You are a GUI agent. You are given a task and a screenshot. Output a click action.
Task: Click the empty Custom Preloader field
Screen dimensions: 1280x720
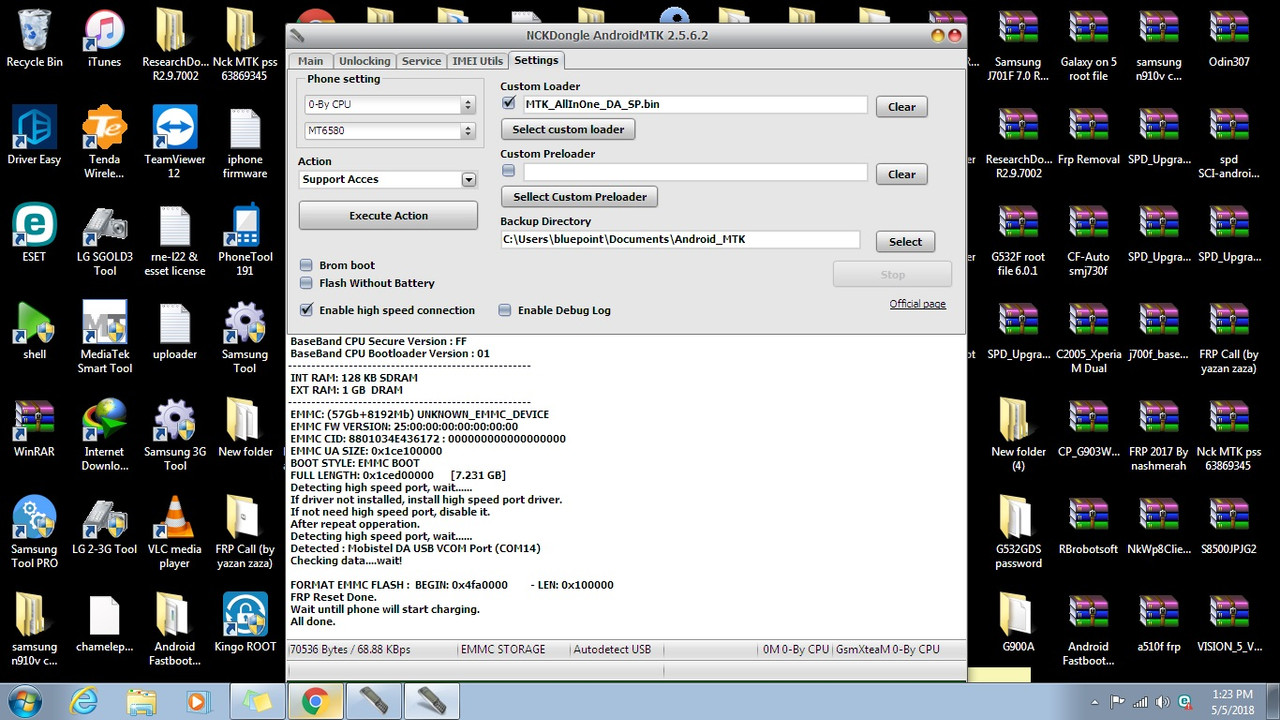point(695,172)
